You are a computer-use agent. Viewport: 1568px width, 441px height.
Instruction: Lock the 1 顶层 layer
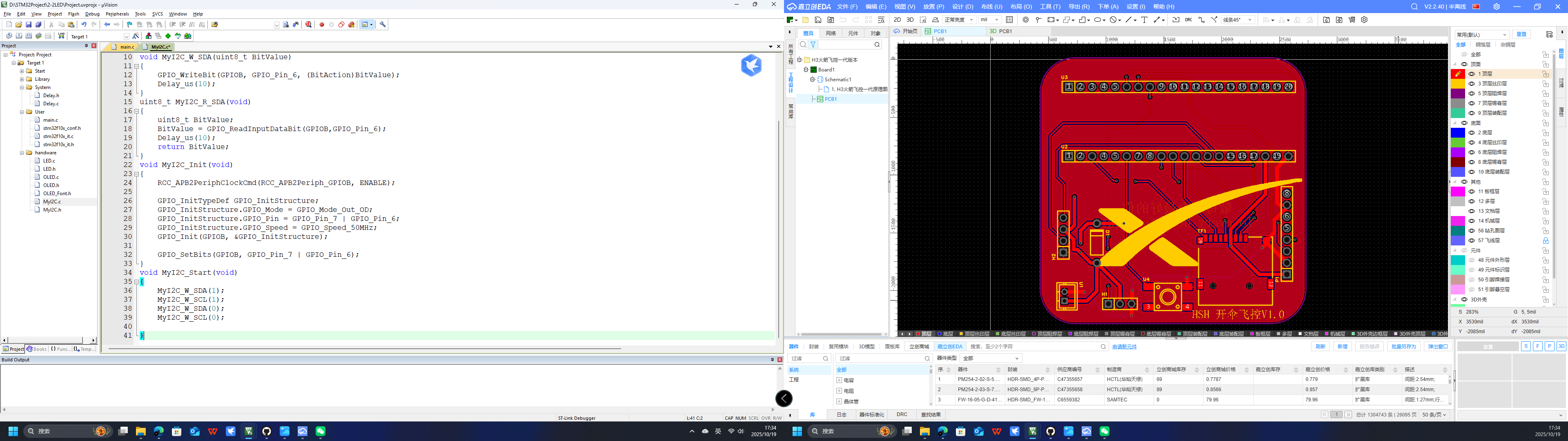[x=1546, y=73]
